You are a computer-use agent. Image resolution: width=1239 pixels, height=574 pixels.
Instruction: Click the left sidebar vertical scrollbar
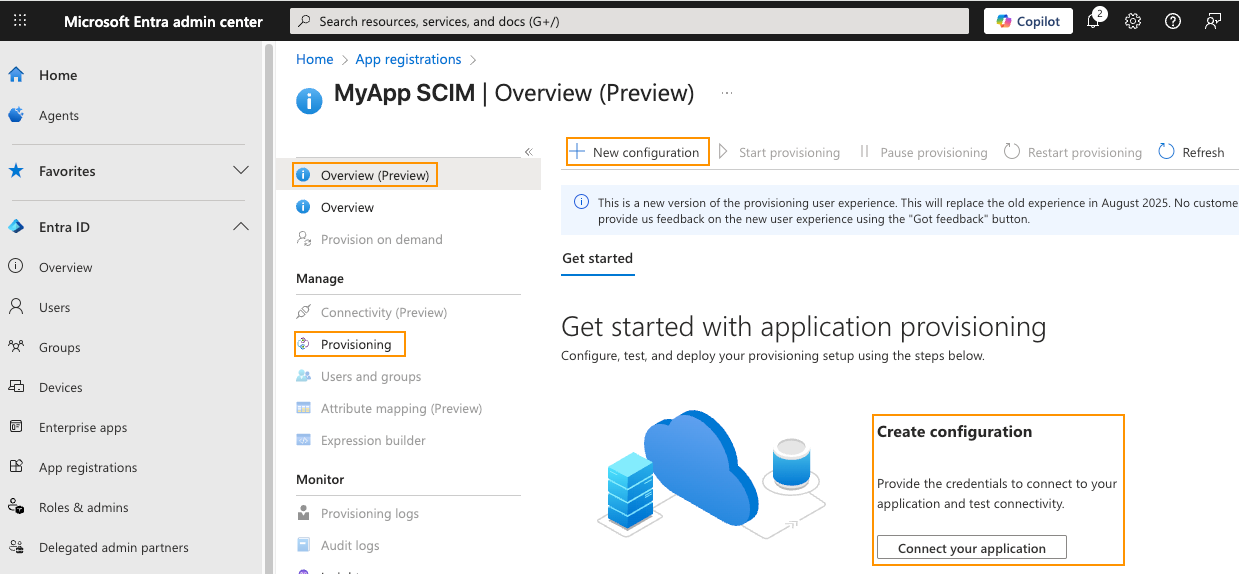pyautogui.click(x=268, y=307)
